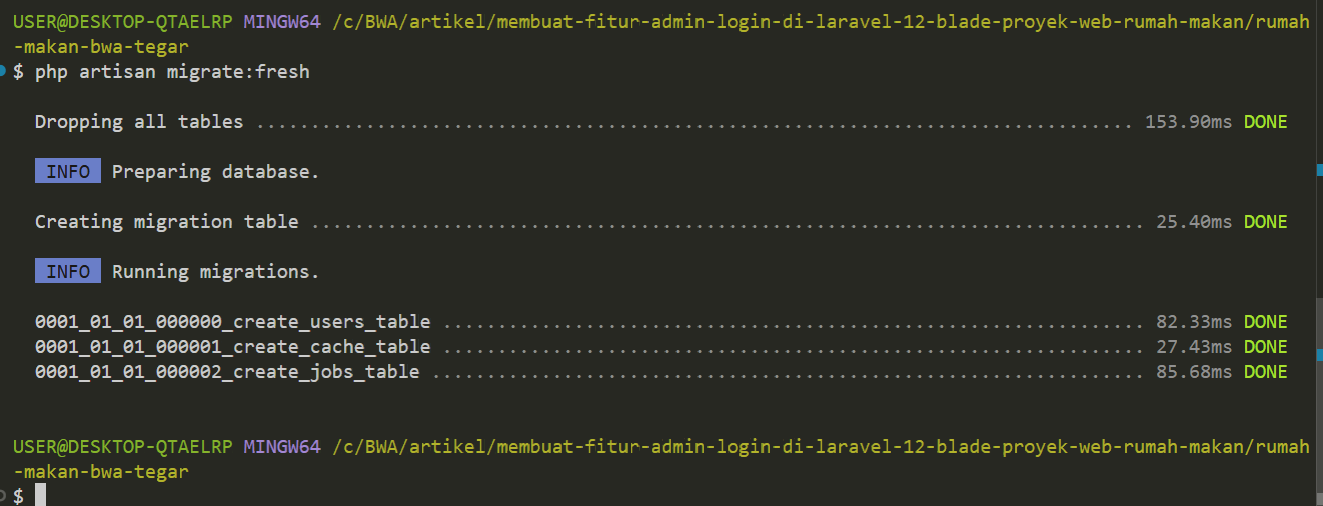
Task: Click DONE status for Creating migration table
Action: [x=1265, y=222]
